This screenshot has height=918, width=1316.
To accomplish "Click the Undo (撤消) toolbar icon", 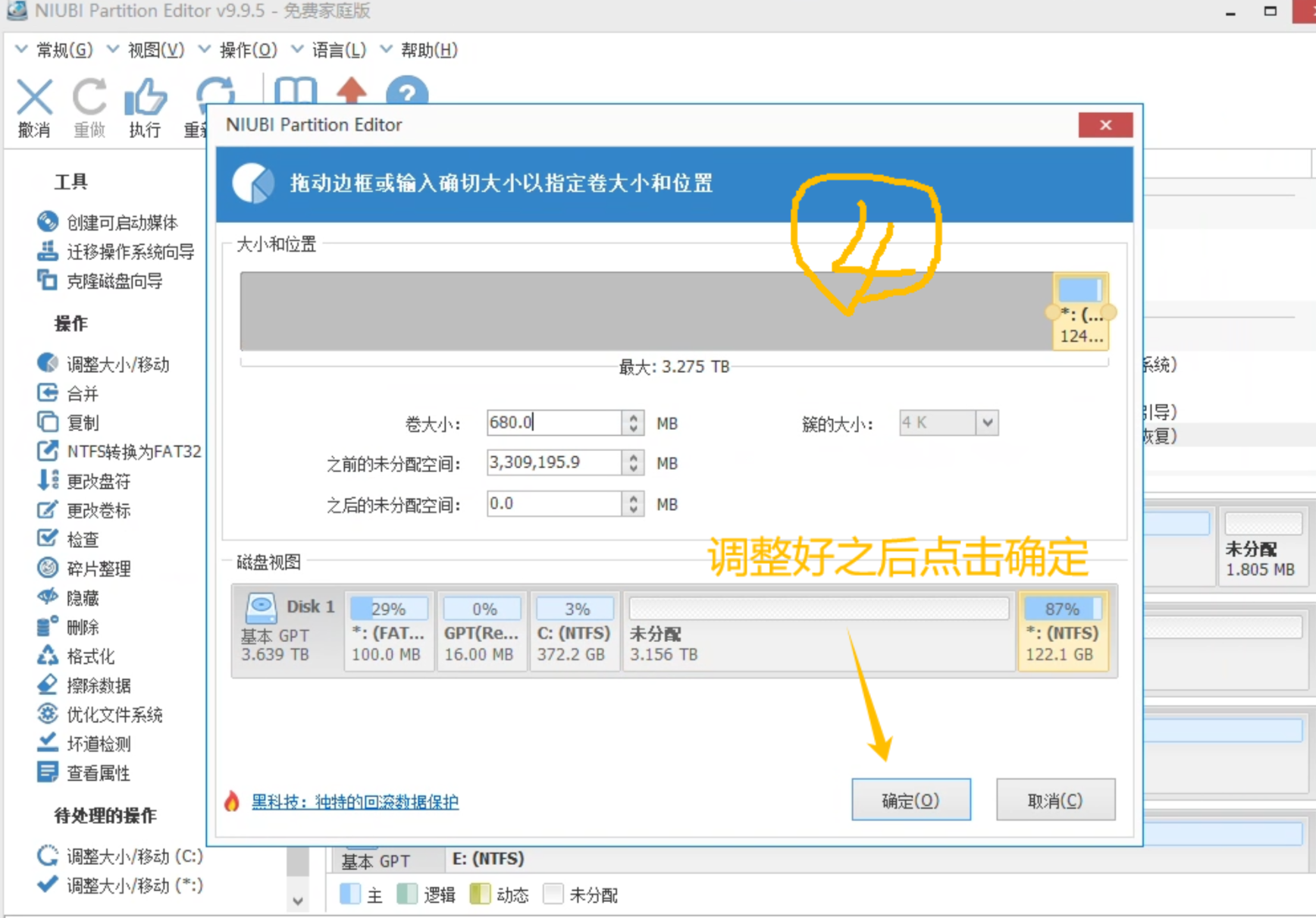I will (x=35, y=98).
